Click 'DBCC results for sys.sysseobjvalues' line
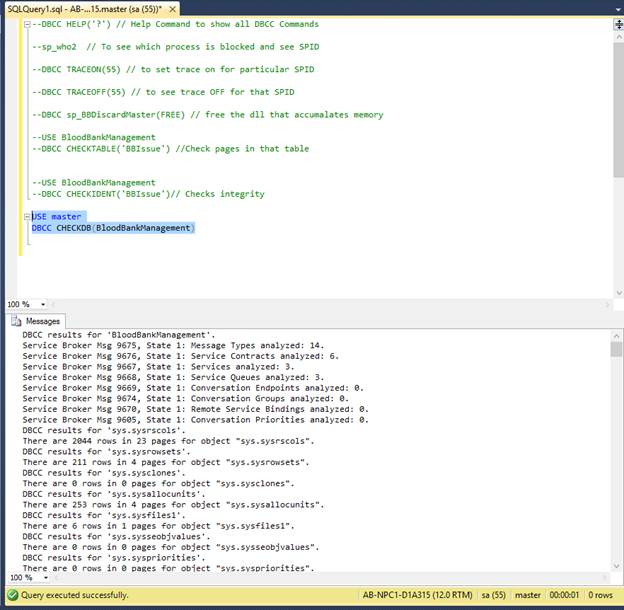Screen dimensions: 624x610 coord(116,536)
